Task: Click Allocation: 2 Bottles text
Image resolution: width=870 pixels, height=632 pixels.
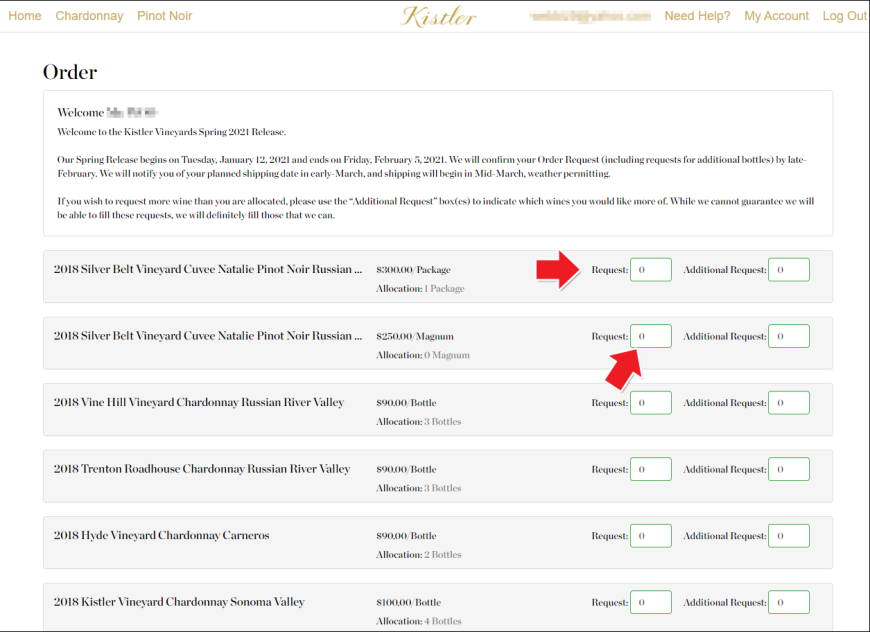Action: (418, 555)
